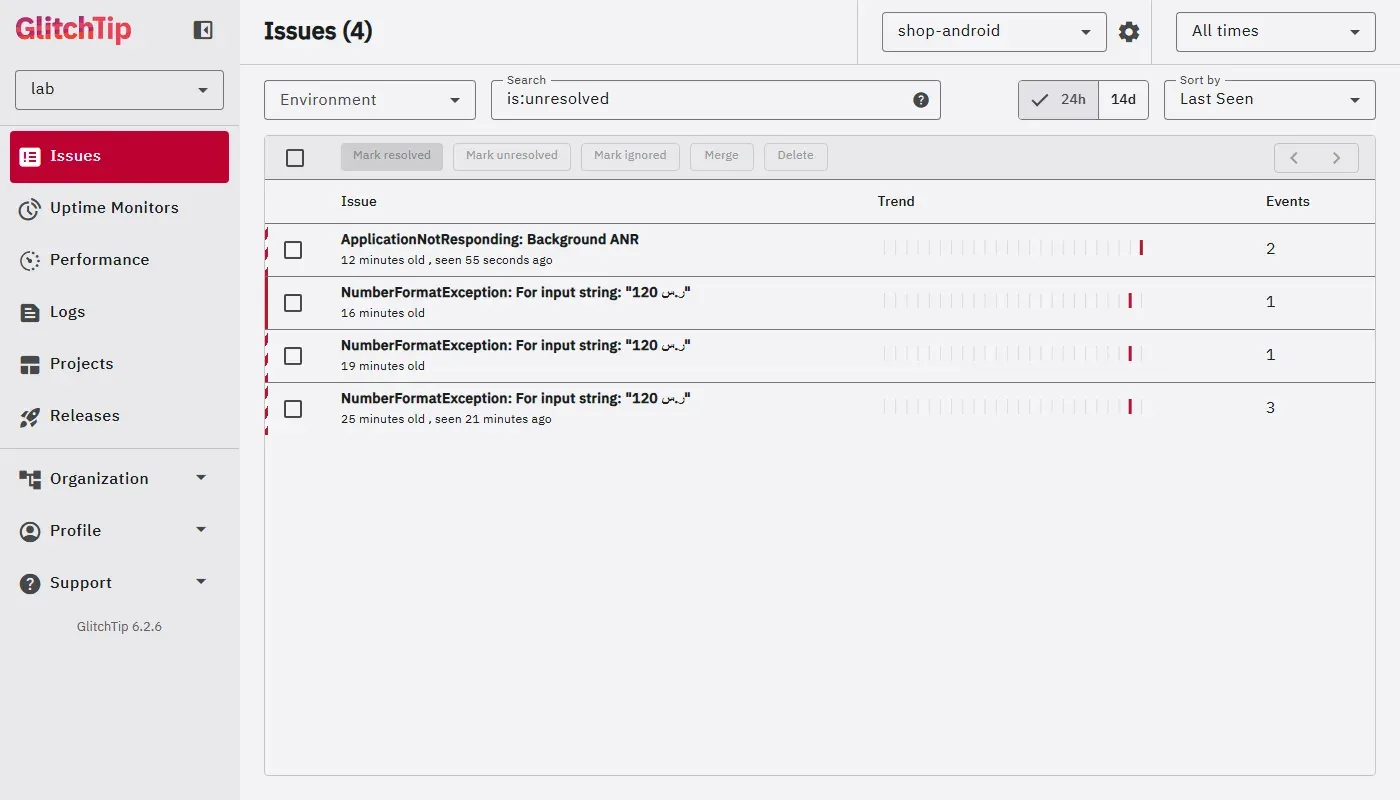The image size is (1400, 800).
Task: Click the Performance gauge icon
Action: tap(30, 261)
